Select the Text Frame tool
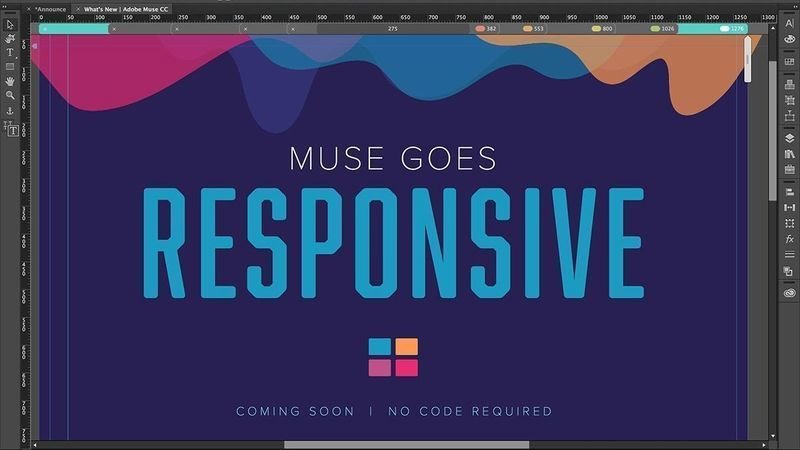800x450 pixels. click(12, 130)
